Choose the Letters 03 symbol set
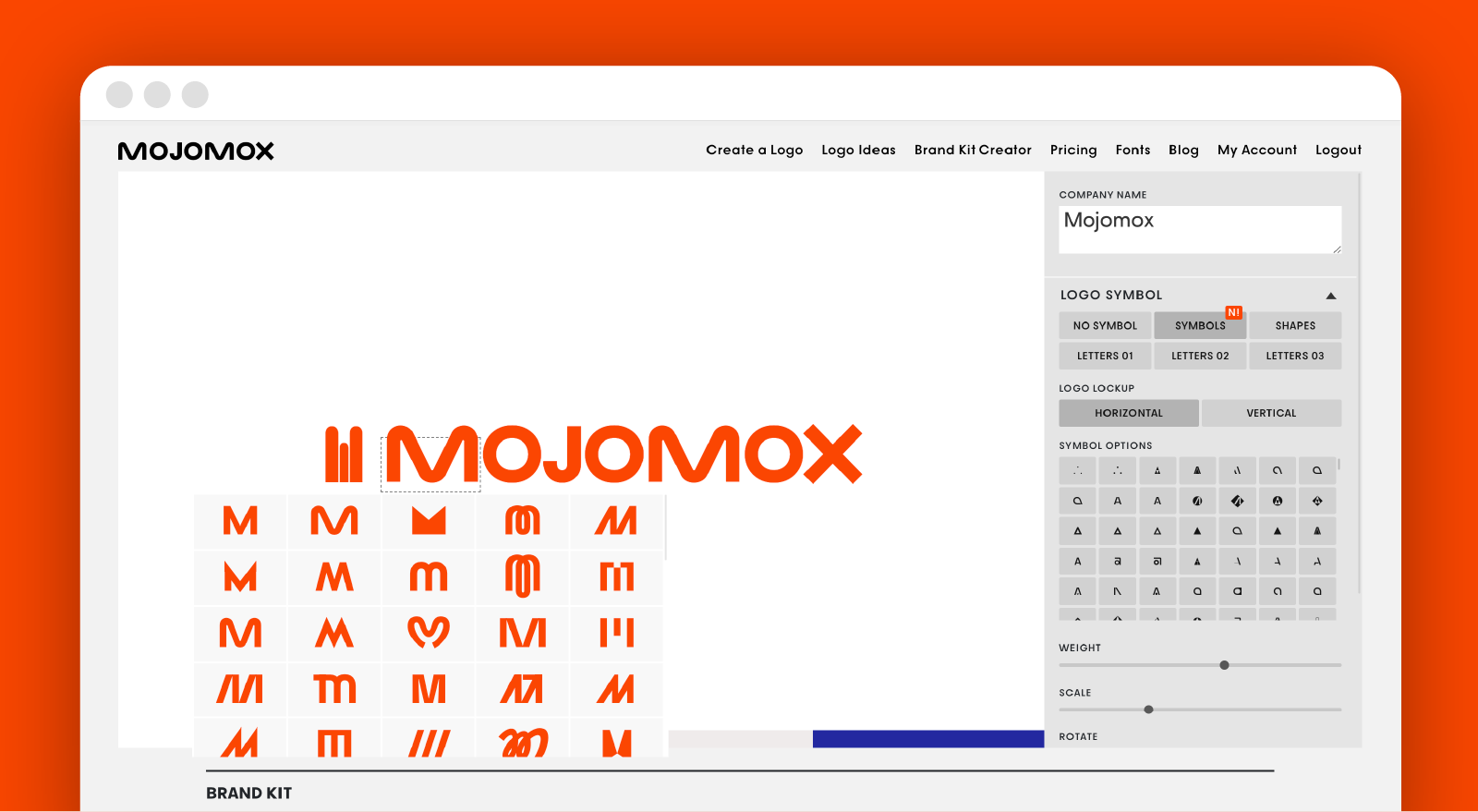This screenshot has height=812, width=1478. tap(1295, 356)
